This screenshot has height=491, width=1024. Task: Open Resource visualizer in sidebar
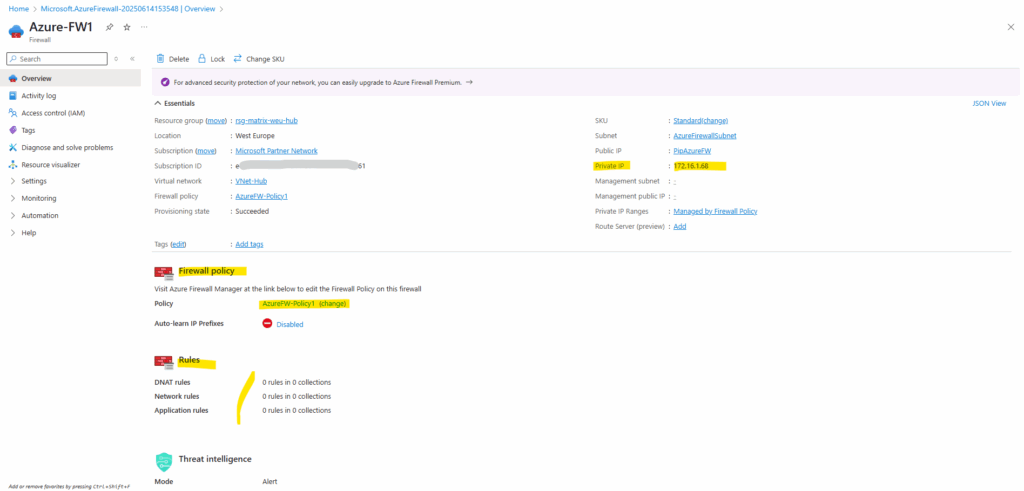point(50,164)
